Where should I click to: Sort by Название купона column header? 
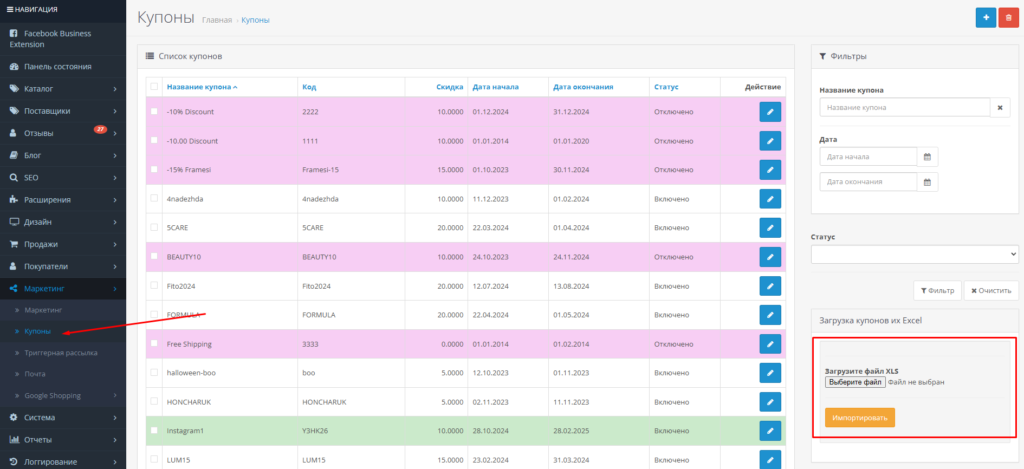(202, 87)
